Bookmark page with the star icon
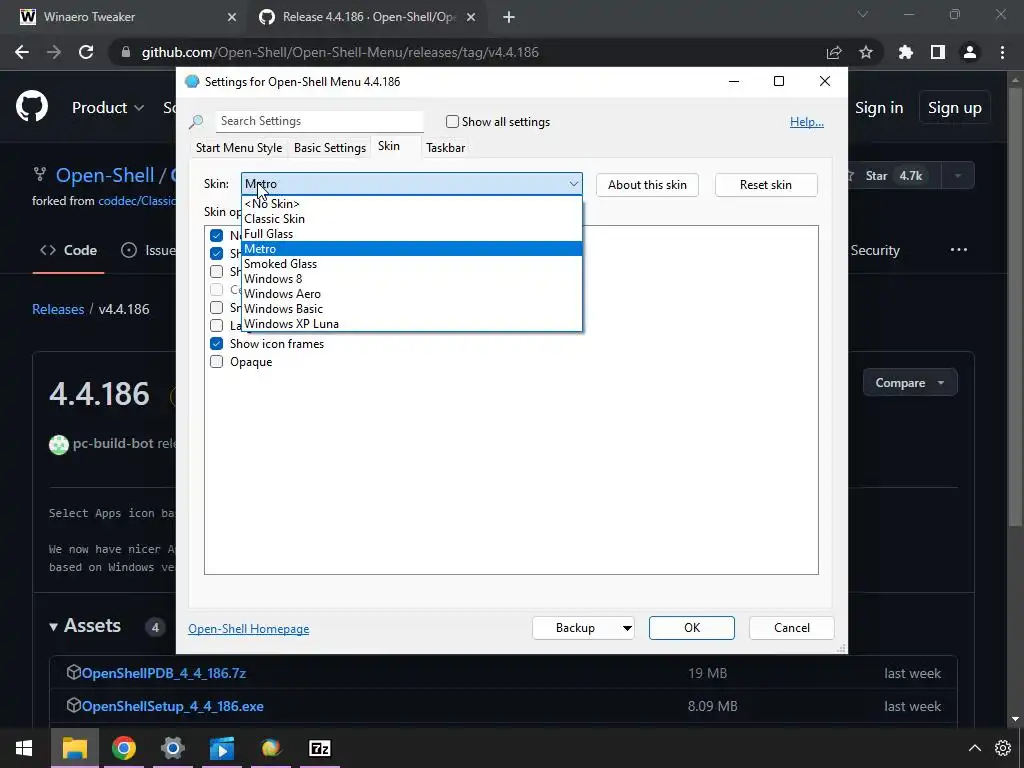 [866, 52]
